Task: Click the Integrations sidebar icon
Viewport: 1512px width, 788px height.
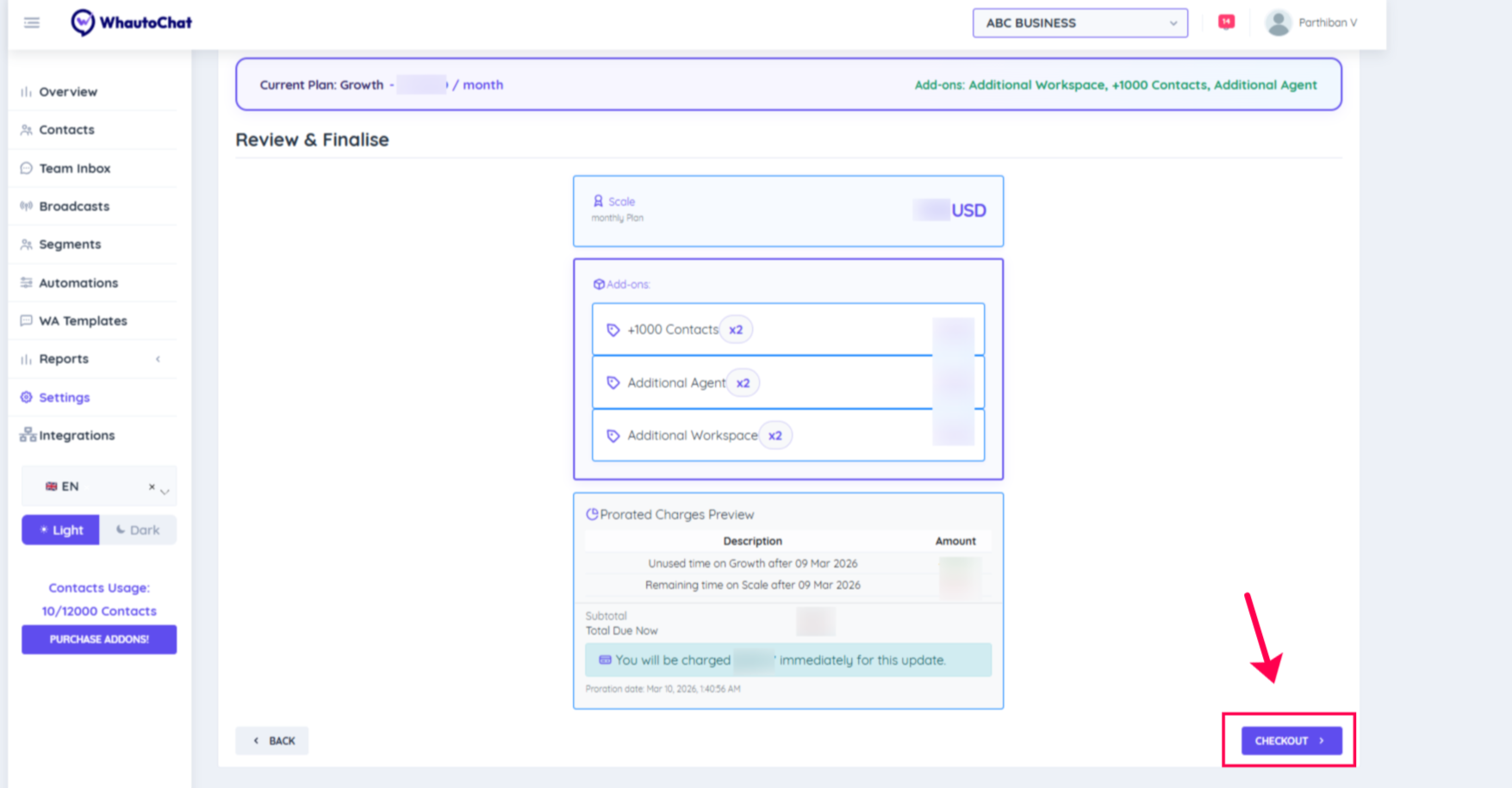Action: [x=28, y=435]
